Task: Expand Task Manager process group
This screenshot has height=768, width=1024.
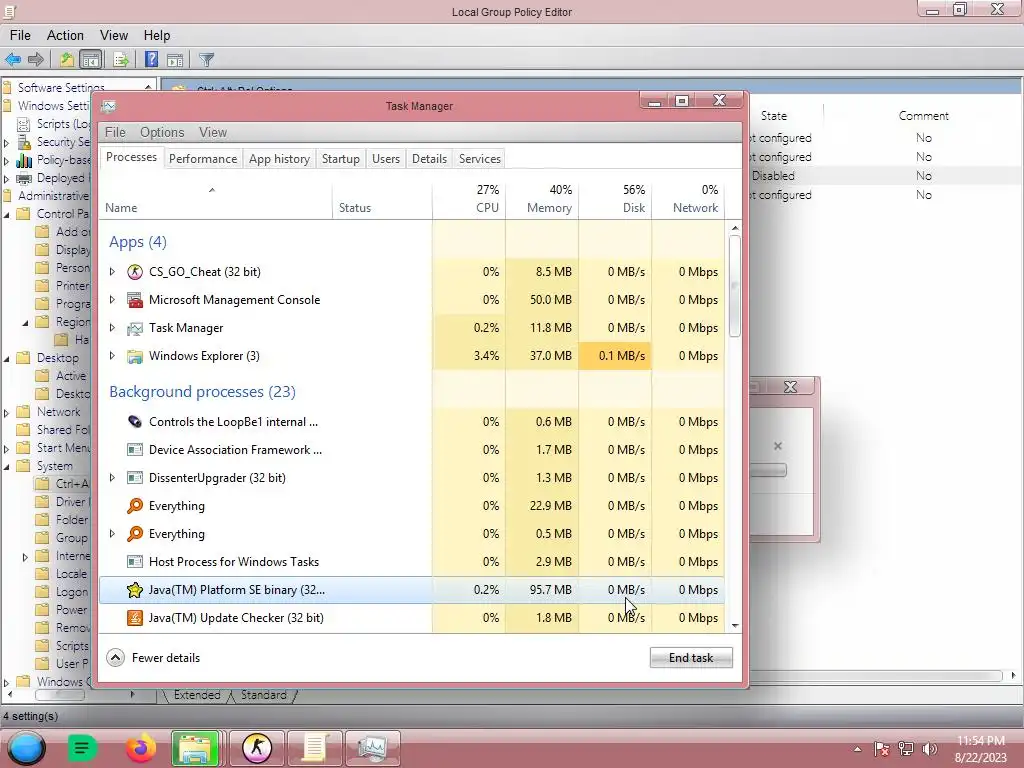Action: 112,328
